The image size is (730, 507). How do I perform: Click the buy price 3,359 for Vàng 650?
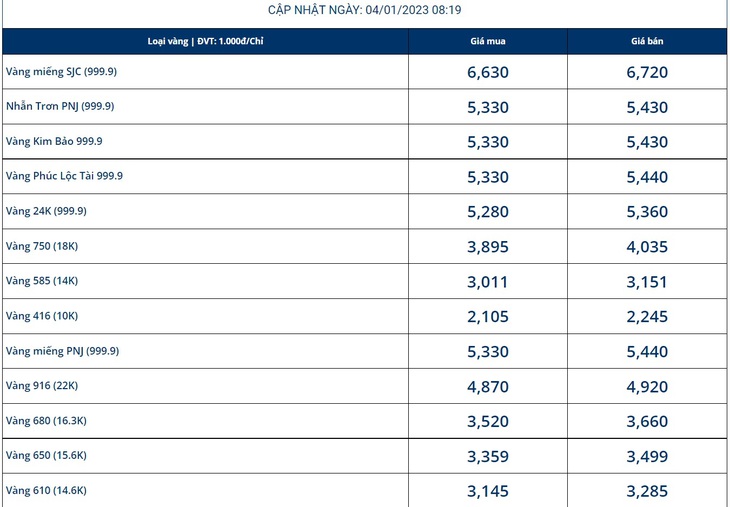pos(488,456)
